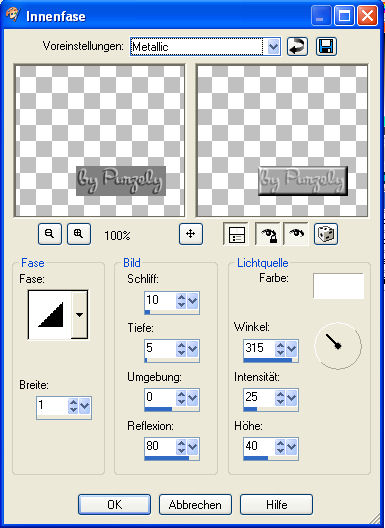Click the blue slider bar under Reflexion

click(166, 458)
